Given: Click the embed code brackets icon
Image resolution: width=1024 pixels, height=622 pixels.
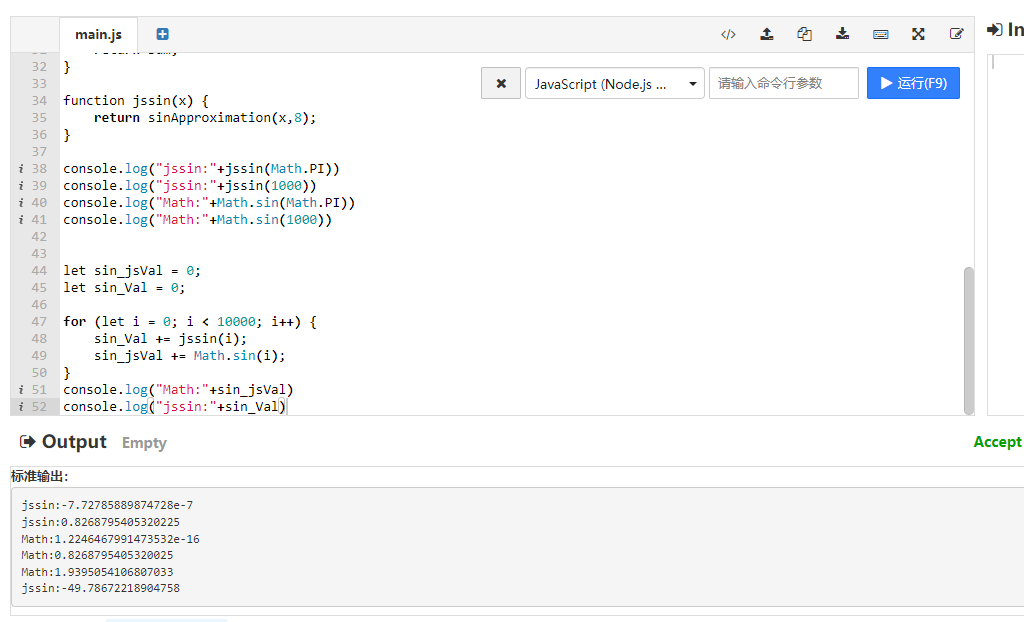Looking at the screenshot, I should tap(728, 34).
